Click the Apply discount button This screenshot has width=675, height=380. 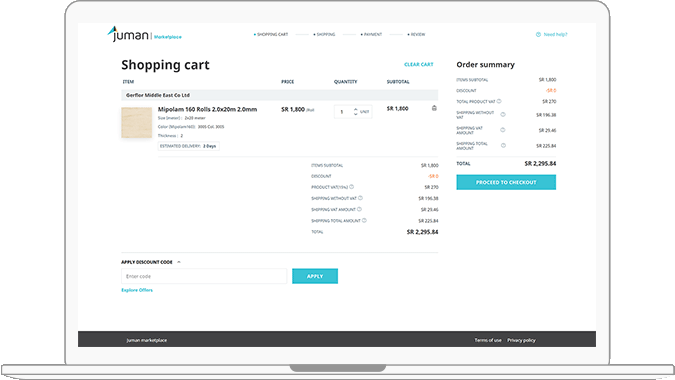315,276
